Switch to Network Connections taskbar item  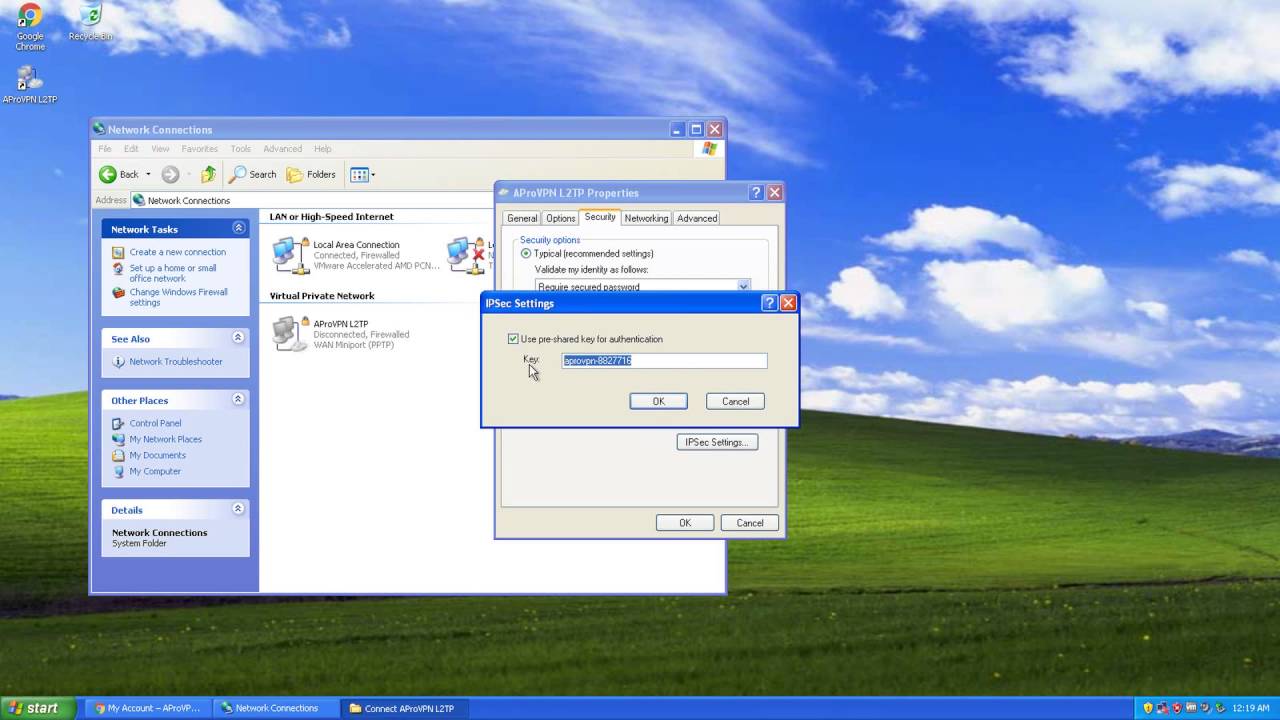[276, 708]
